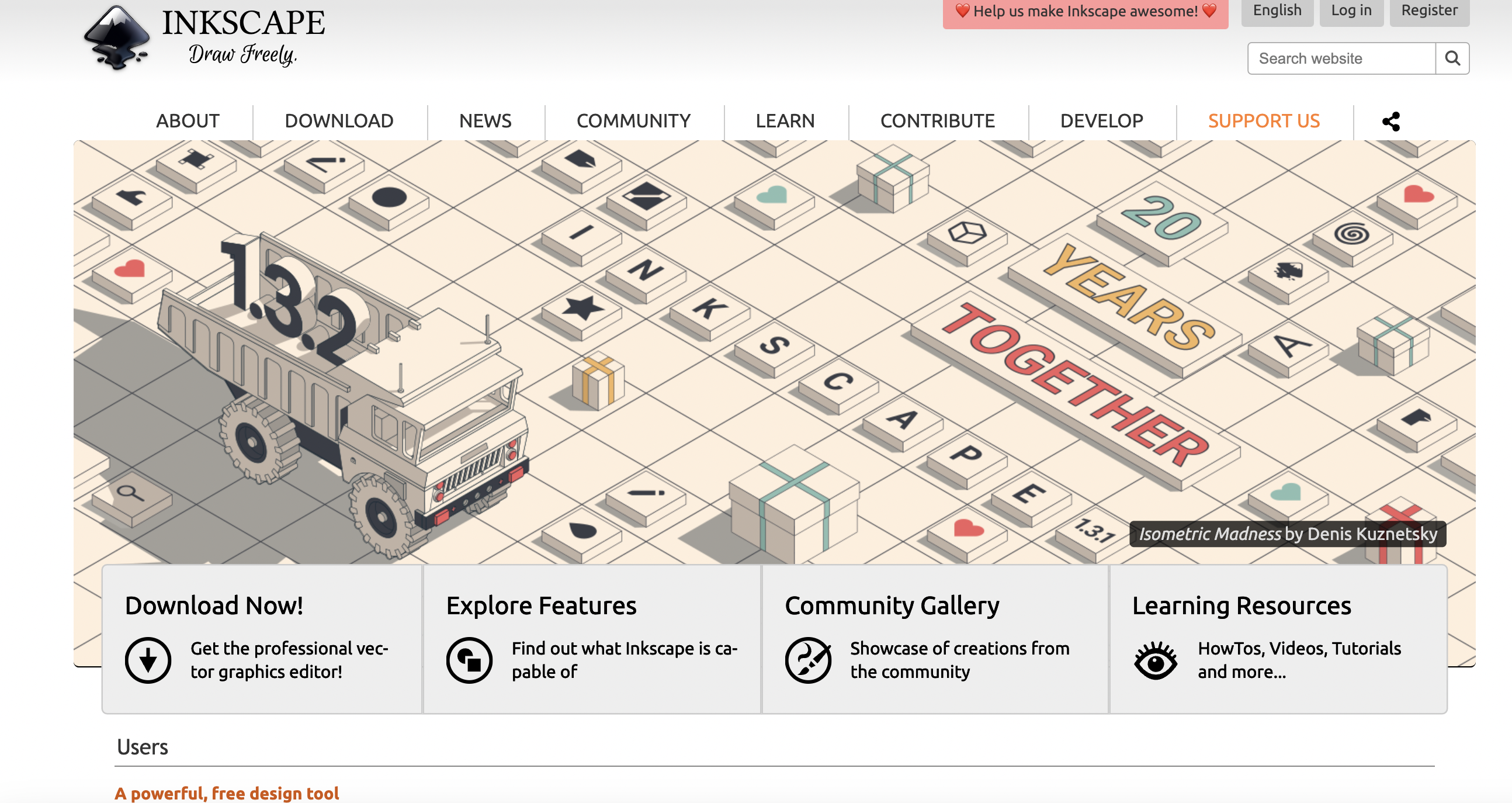Viewport: 1512px width, 803px height.
Task: Click the share icon in navigation bar
Action: coord(1390,122)
